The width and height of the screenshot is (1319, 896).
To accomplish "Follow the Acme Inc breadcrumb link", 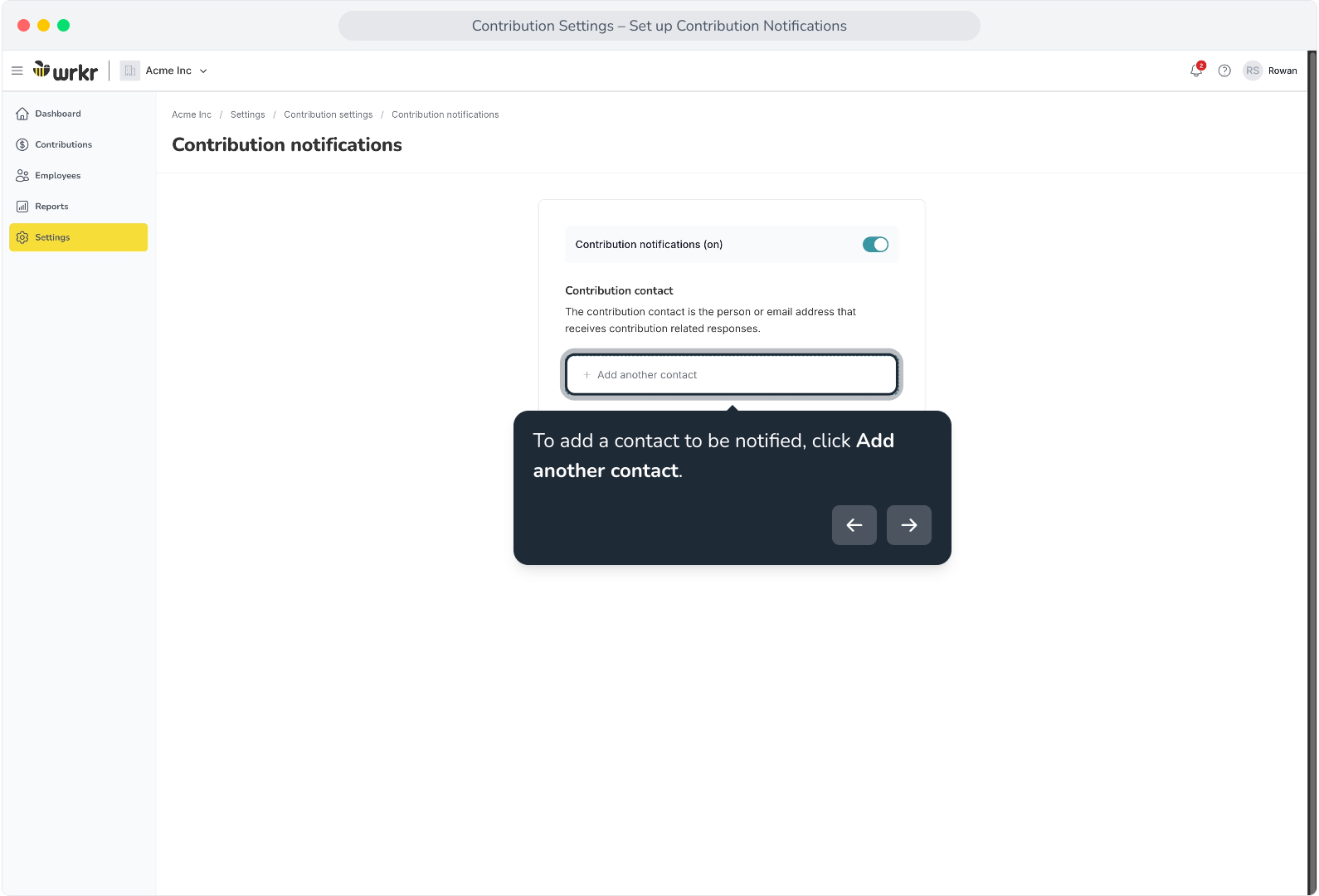I will tap(192, 114).
